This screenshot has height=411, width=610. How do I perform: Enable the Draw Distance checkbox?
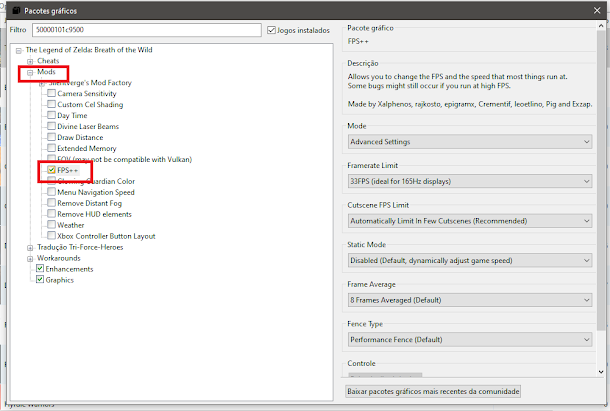tap(51, 137)
